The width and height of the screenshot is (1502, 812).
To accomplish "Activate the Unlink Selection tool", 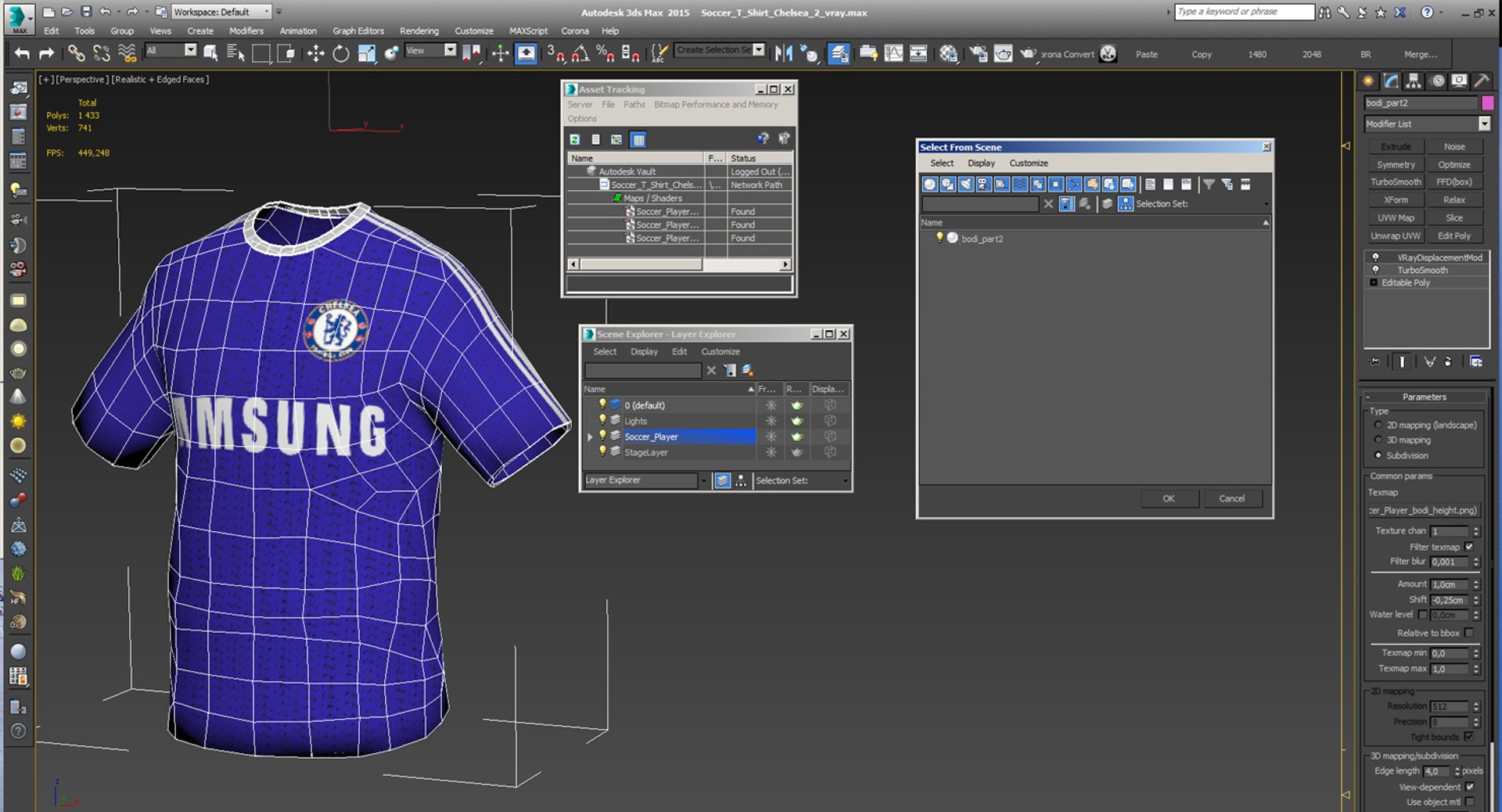I will (x=101, y=53).
